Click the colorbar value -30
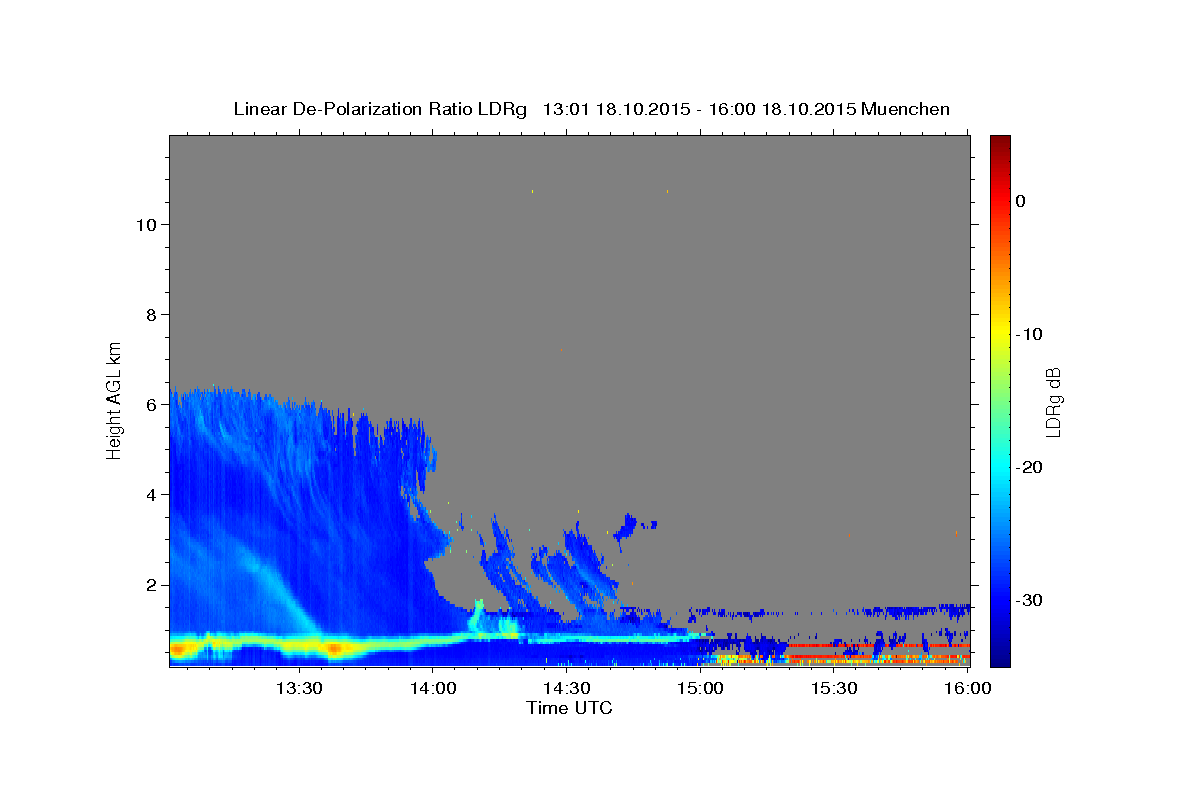The image size is (1200, 800). pos(1028,600)
